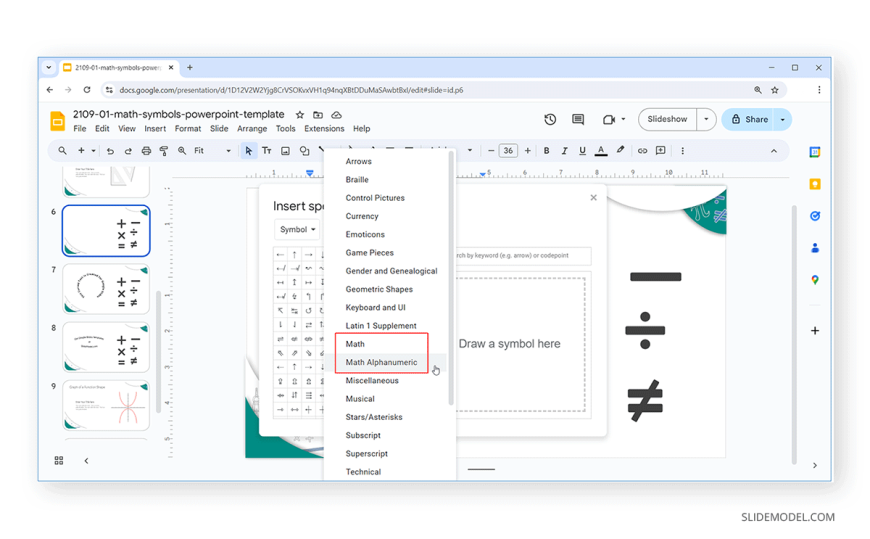Click the shape tool icon

tap(304, 151)
